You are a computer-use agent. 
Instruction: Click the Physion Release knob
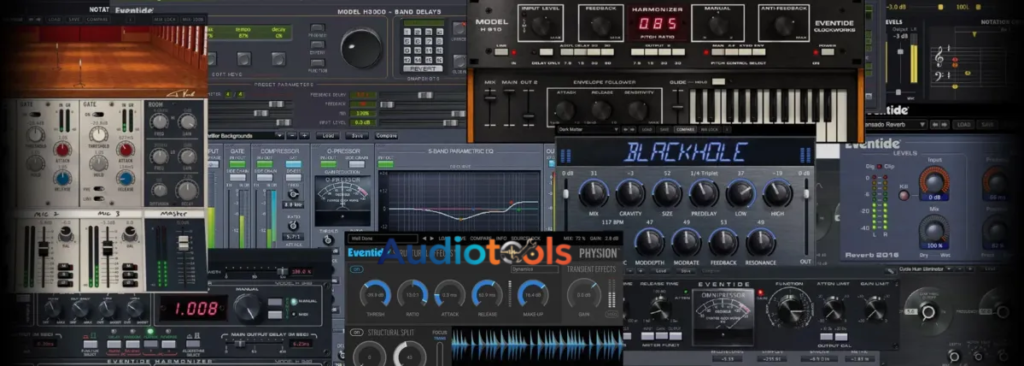pyautogui.click(x=487, y=295)
